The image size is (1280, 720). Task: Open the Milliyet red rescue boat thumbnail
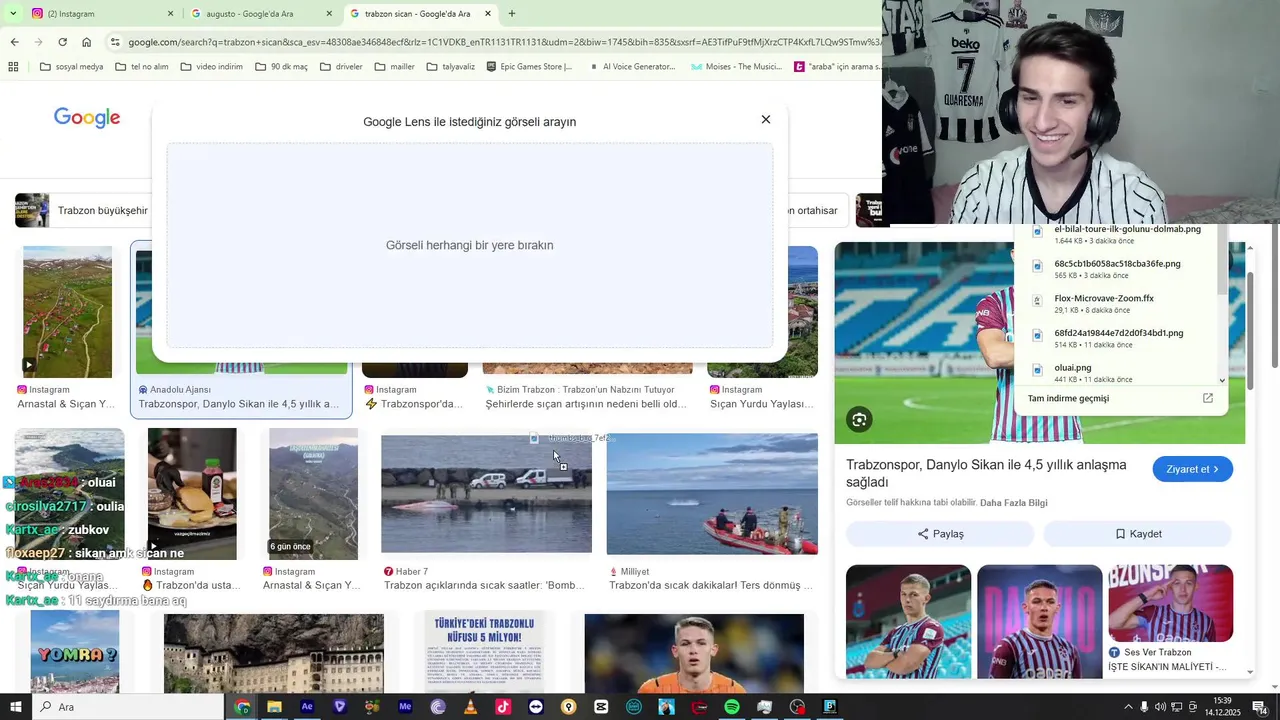(x=712, y=493)
